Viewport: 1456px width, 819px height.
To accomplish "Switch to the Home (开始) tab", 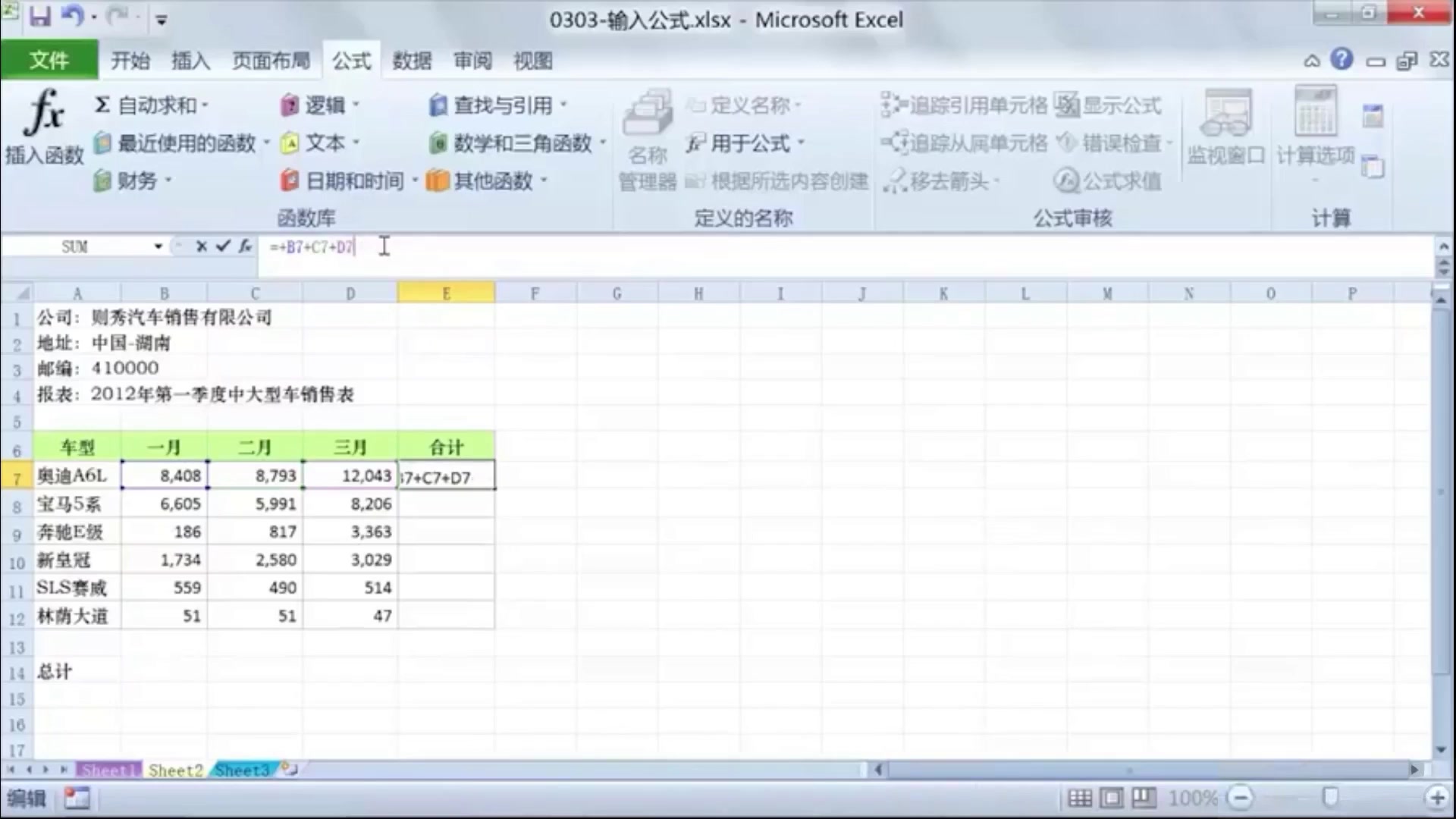I will (x=130, y=61).
